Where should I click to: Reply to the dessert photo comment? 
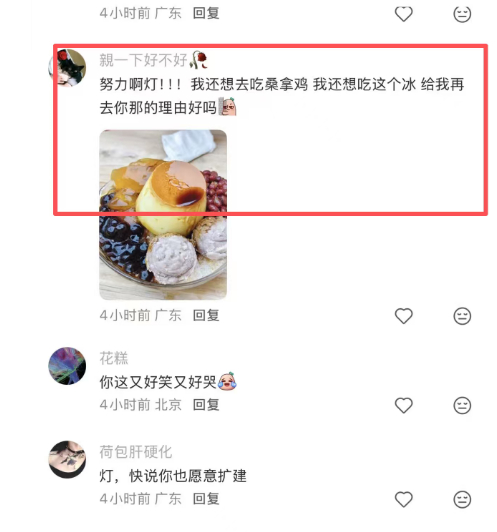tap(206, 316)
